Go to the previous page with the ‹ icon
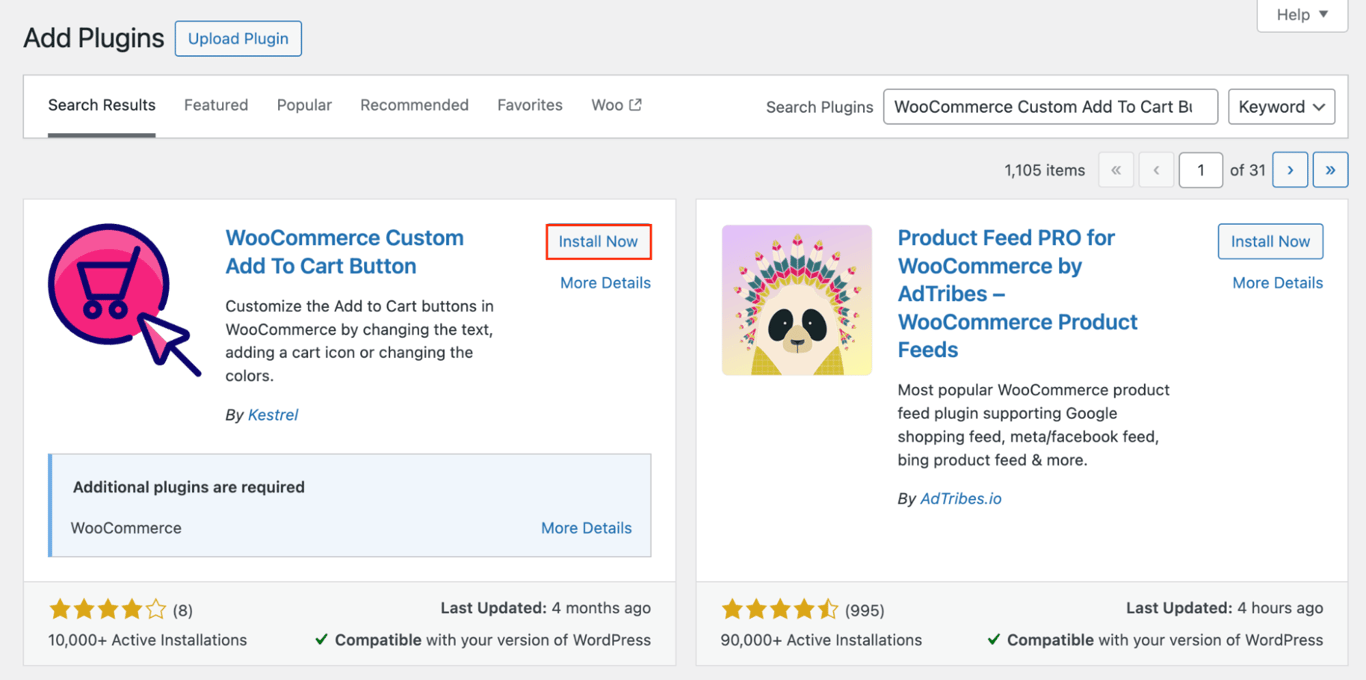The width and height of the screenshot is (1366, 680). tap(1156, 169)
